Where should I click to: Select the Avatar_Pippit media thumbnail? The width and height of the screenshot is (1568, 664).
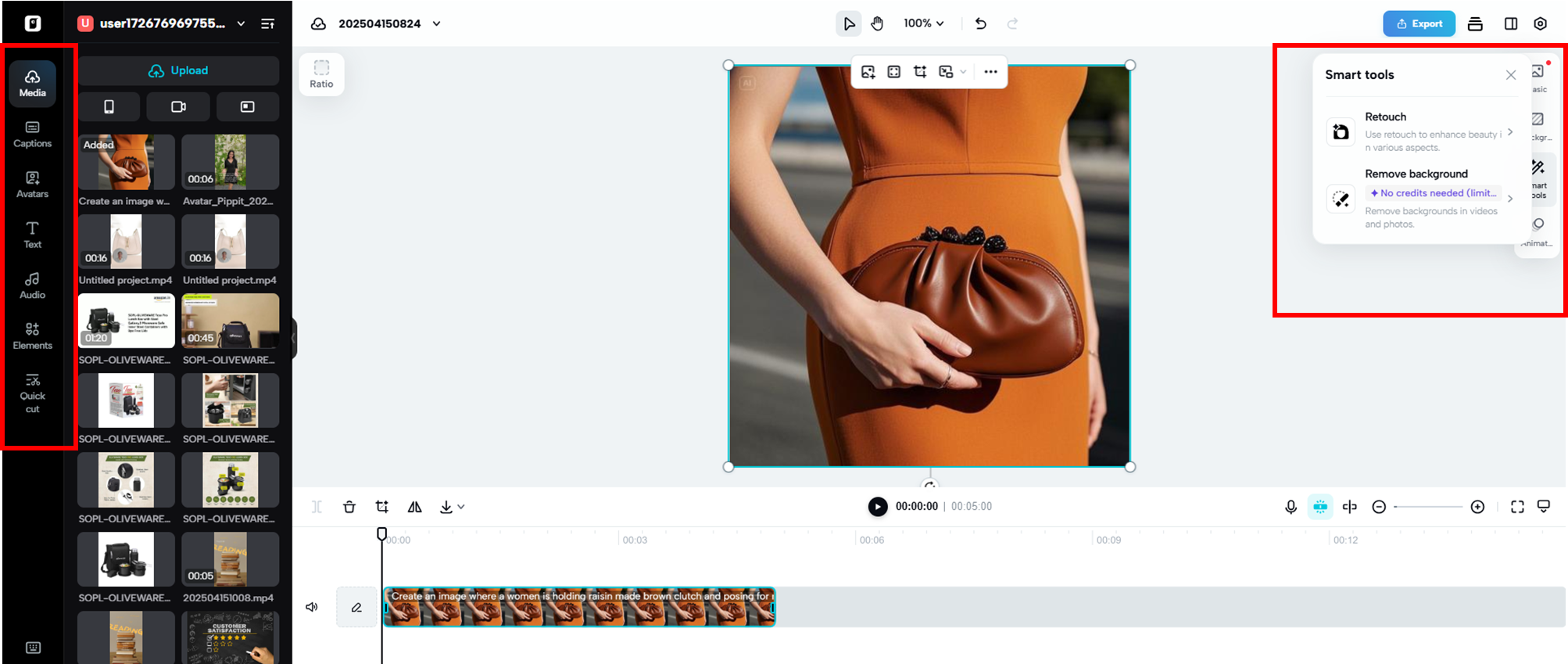[x=230, y=162]
